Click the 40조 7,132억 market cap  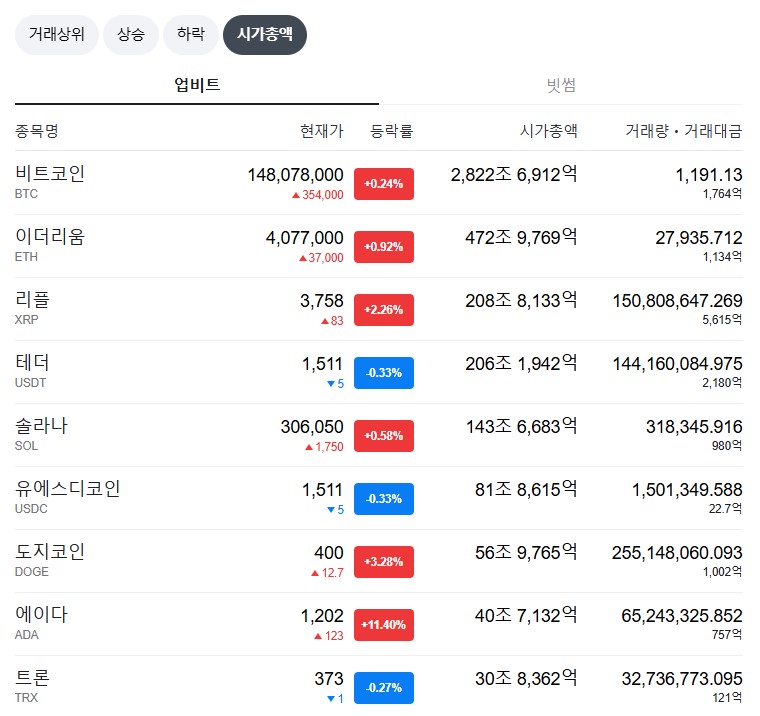tap(526, 616)
